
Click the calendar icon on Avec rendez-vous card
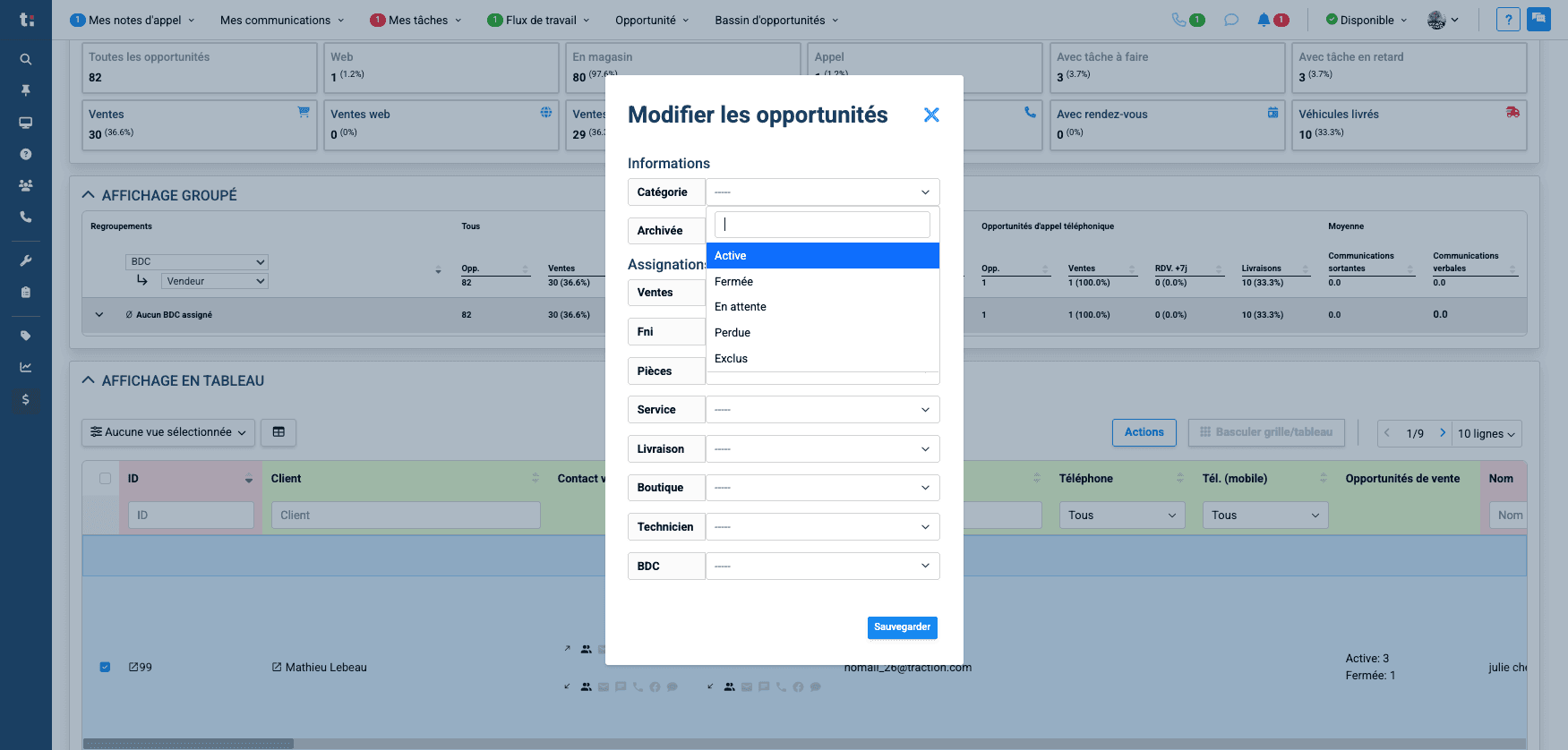[1272, 112]
